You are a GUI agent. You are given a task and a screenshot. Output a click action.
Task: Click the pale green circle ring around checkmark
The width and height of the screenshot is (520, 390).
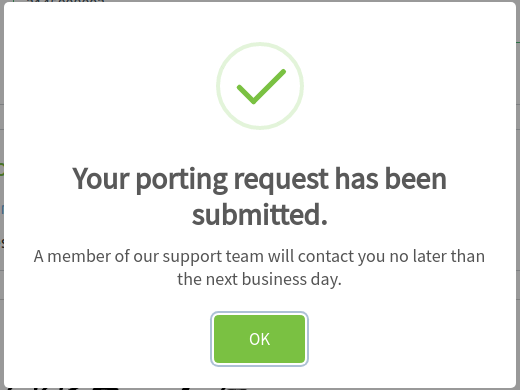pos(260,86)
